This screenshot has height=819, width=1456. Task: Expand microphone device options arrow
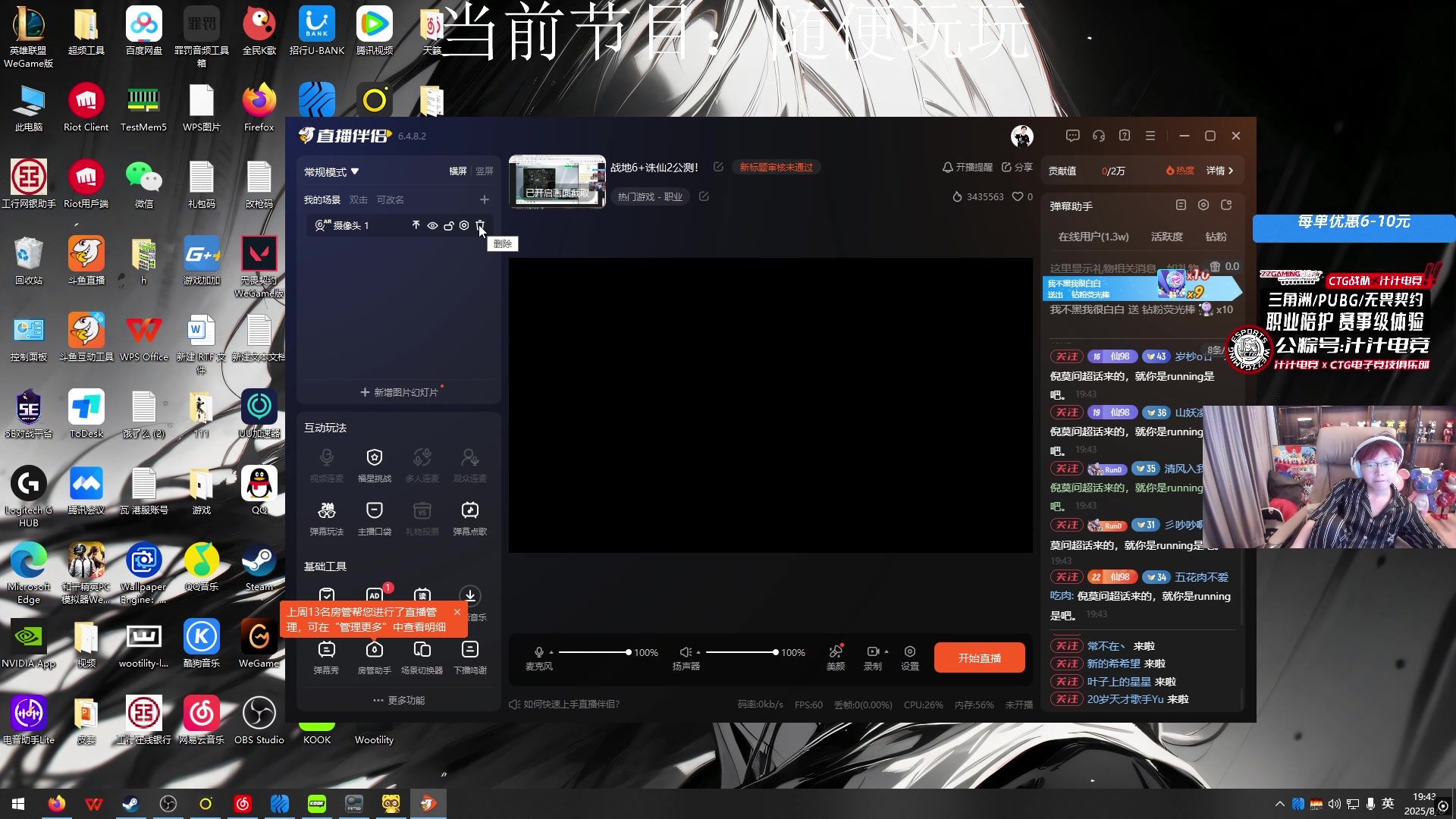pyautogui.click(x=551, y=652)
